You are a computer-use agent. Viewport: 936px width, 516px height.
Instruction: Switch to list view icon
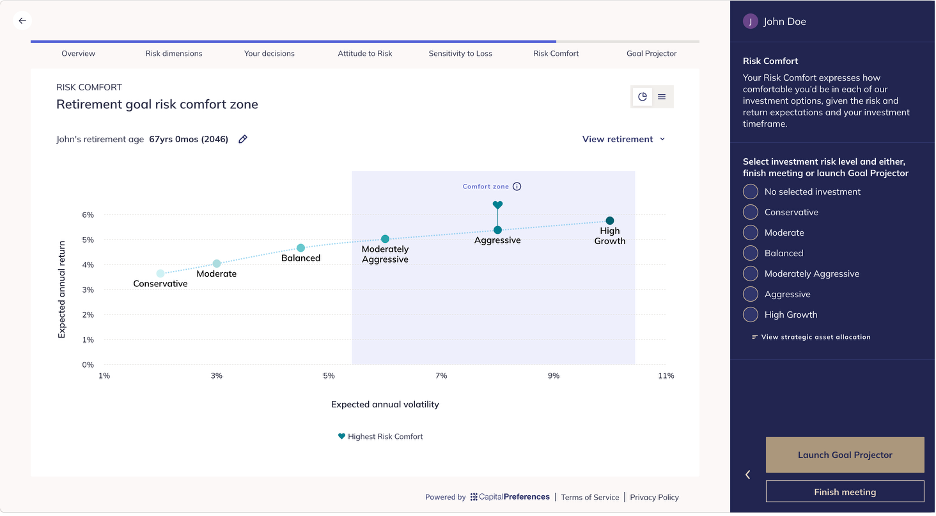(x=661, y=97)
